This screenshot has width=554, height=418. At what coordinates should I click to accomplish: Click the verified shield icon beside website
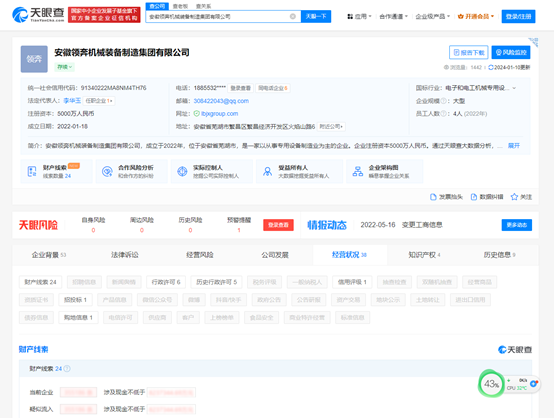click(x=196, y=113)
